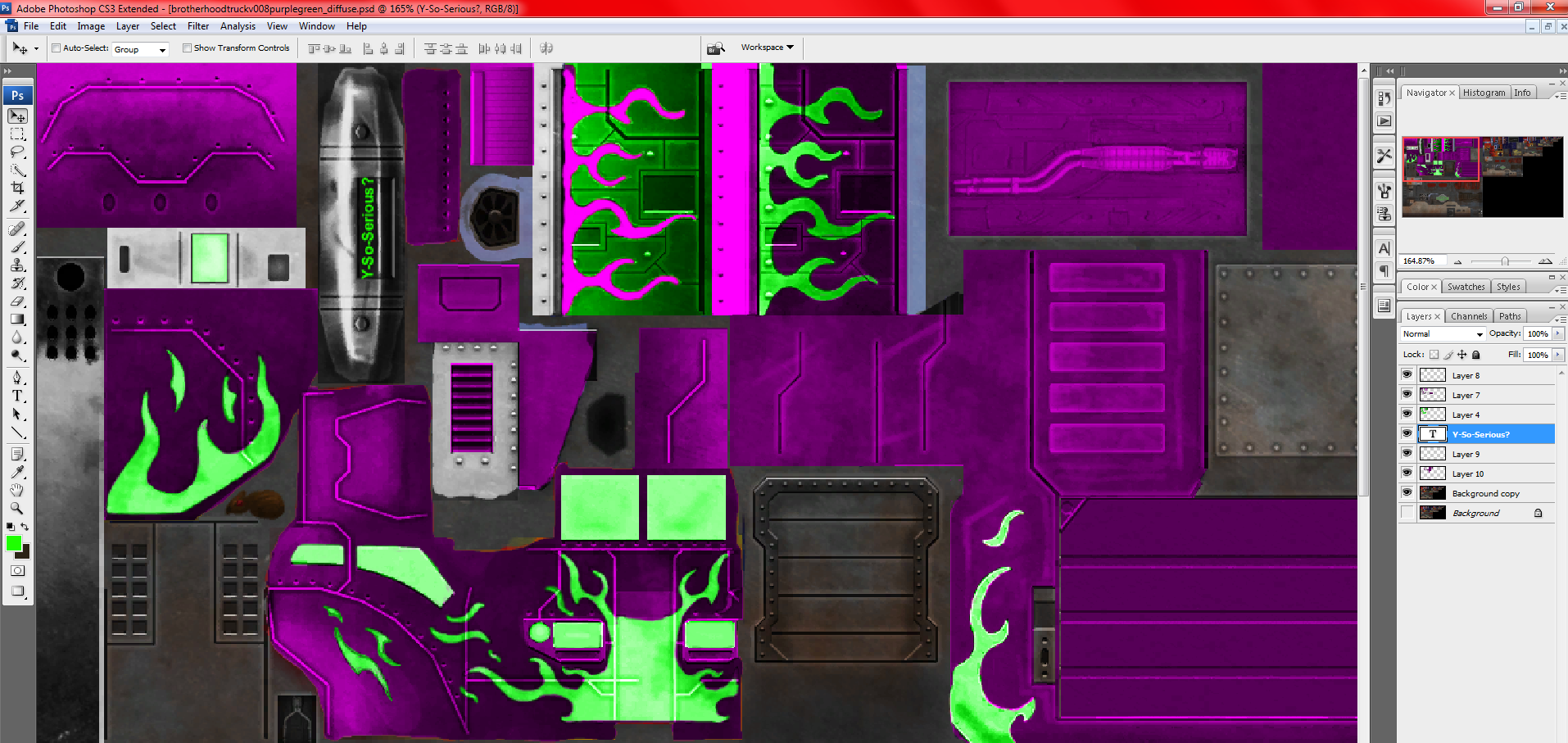1568x743 pixels.
Task: Select the Crop tool
Action: [17, 188]
